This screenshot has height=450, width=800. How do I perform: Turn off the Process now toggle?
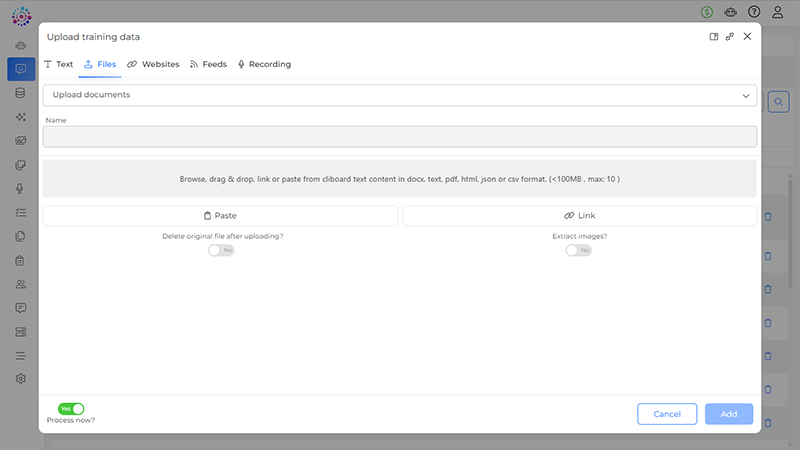[71, 408]
